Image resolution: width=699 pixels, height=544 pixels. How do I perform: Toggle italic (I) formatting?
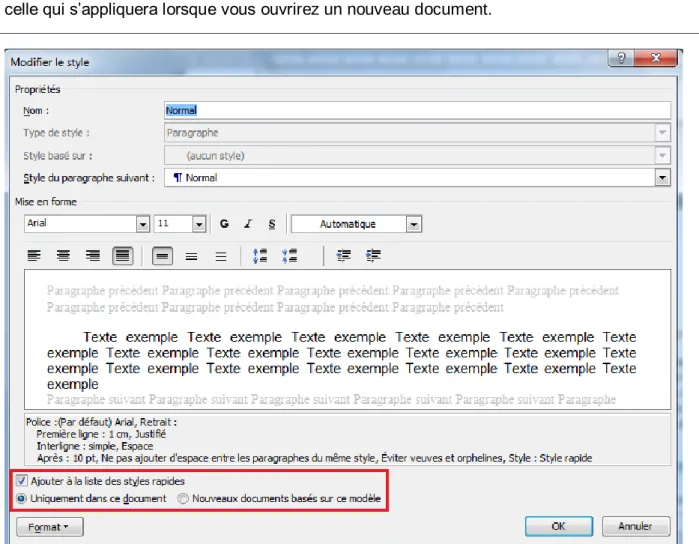click(248, 224)
